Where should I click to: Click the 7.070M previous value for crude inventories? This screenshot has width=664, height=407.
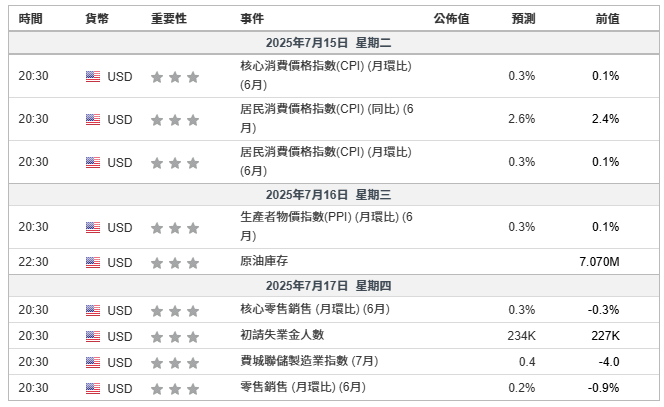(599, 262)
